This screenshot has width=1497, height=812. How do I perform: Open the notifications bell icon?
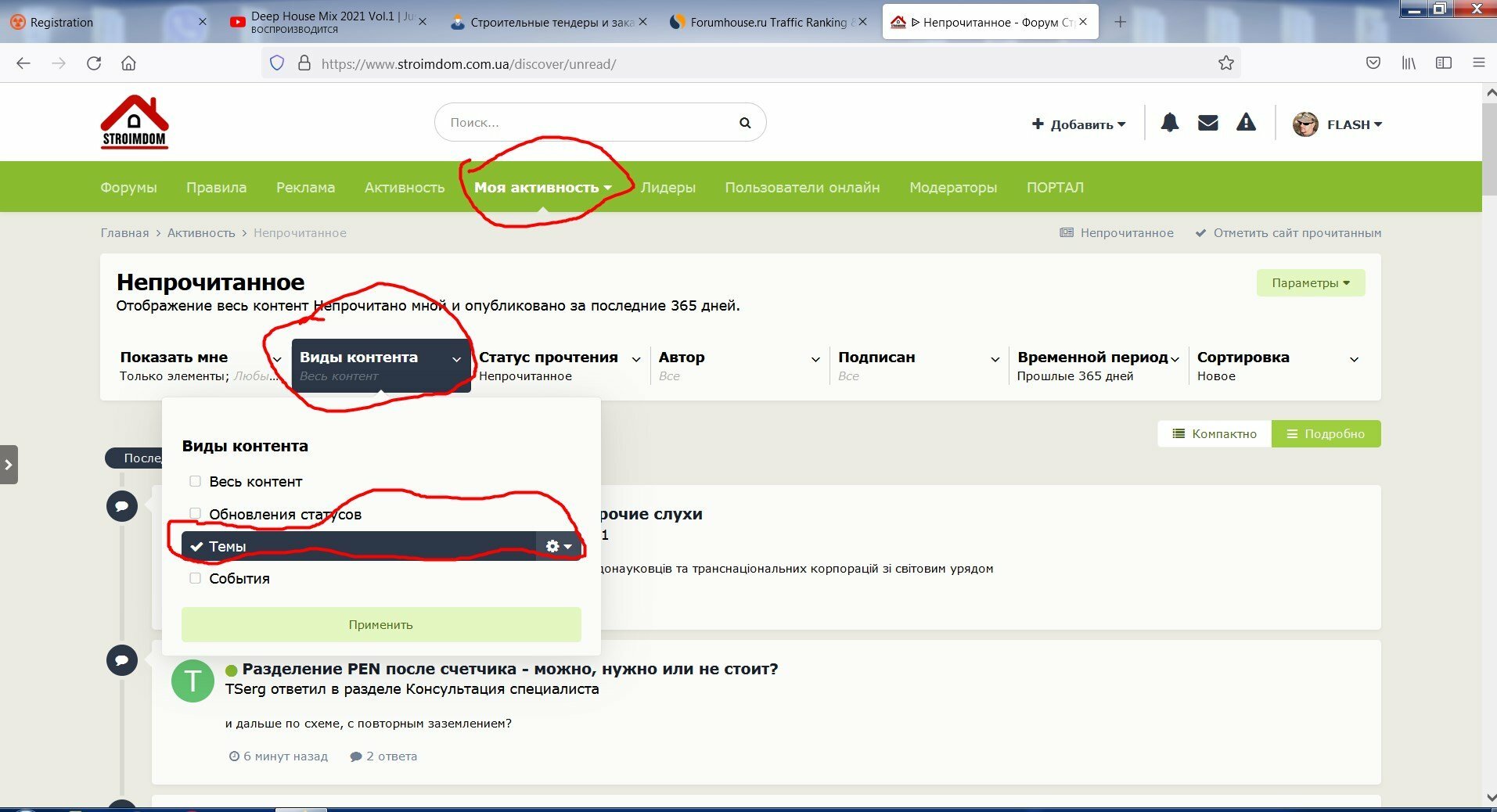1169,123
